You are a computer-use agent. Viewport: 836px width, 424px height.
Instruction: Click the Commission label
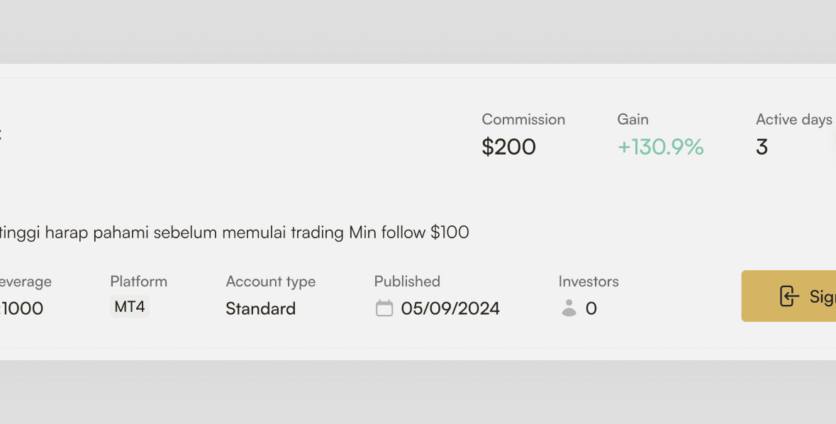(523, 119)
